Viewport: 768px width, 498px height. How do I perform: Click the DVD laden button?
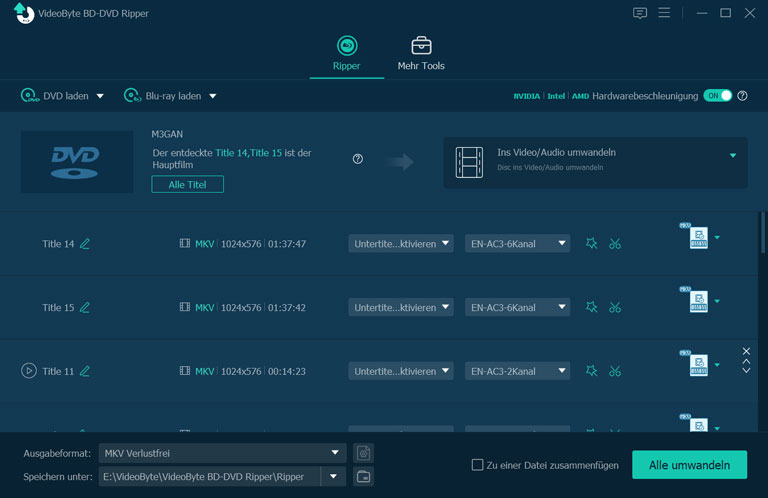pos(55,96)
